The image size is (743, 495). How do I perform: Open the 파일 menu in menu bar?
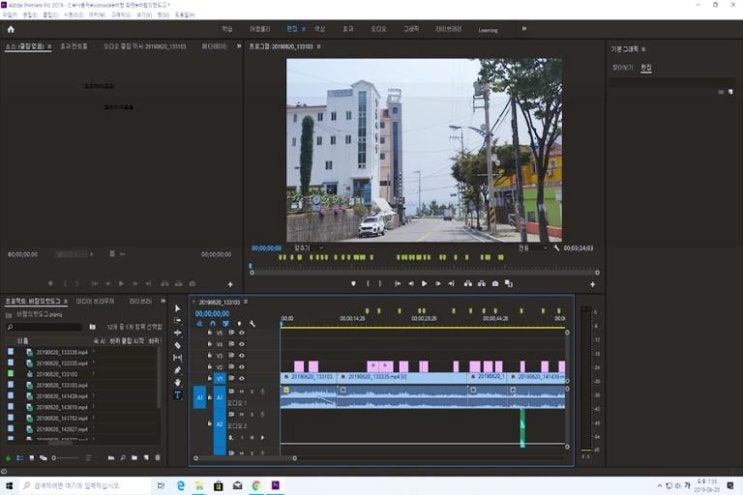pyautogui.click(x=9, y=14)
